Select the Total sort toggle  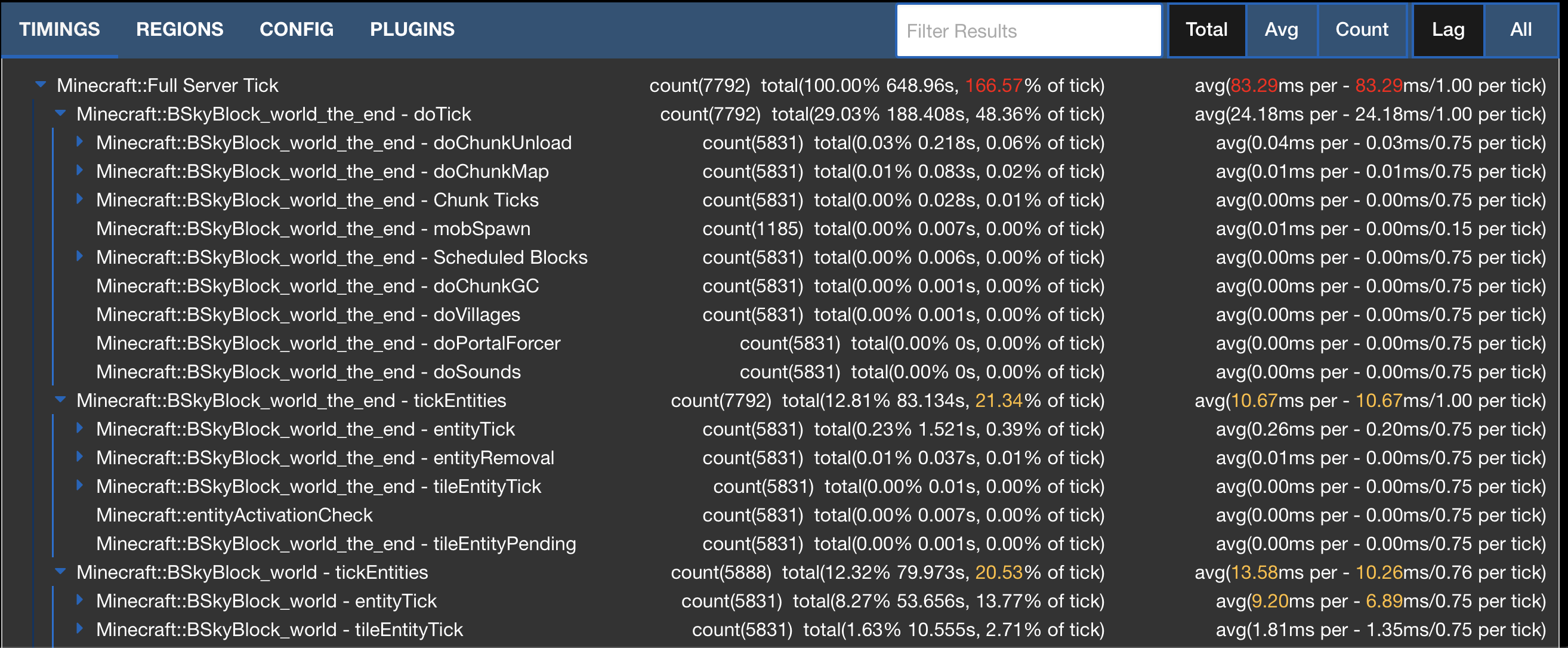1206,30
